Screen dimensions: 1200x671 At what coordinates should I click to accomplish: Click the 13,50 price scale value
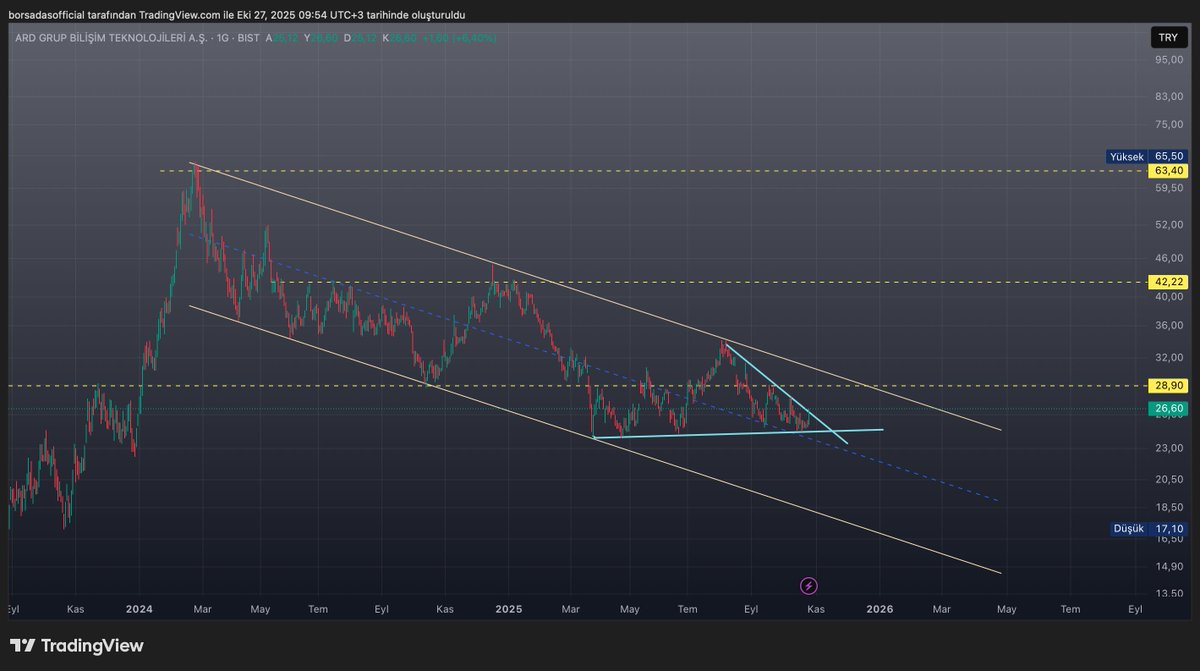click(x=1168, y=594)
